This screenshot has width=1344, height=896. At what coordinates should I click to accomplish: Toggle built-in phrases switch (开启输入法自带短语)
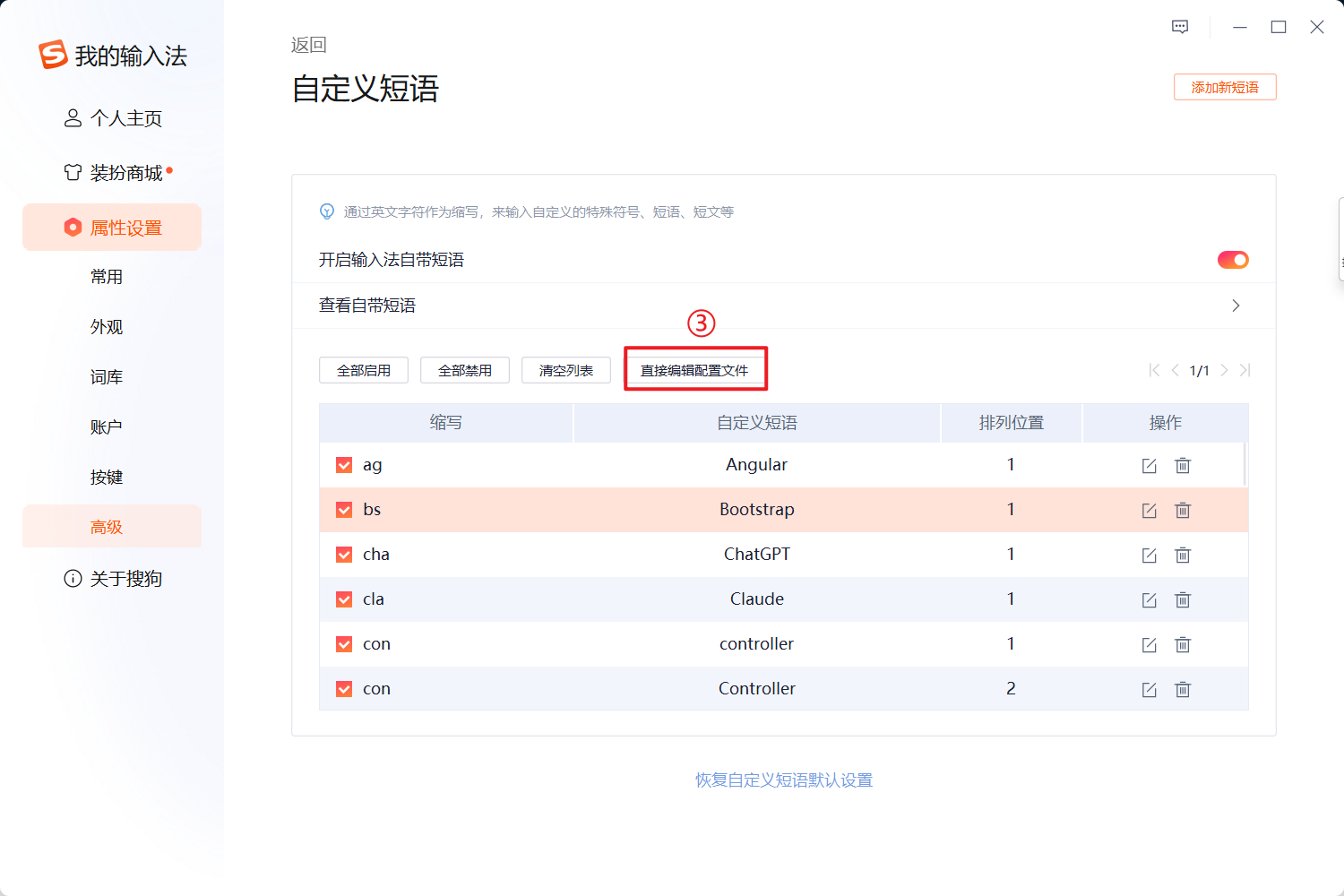tap(1233, 260)
